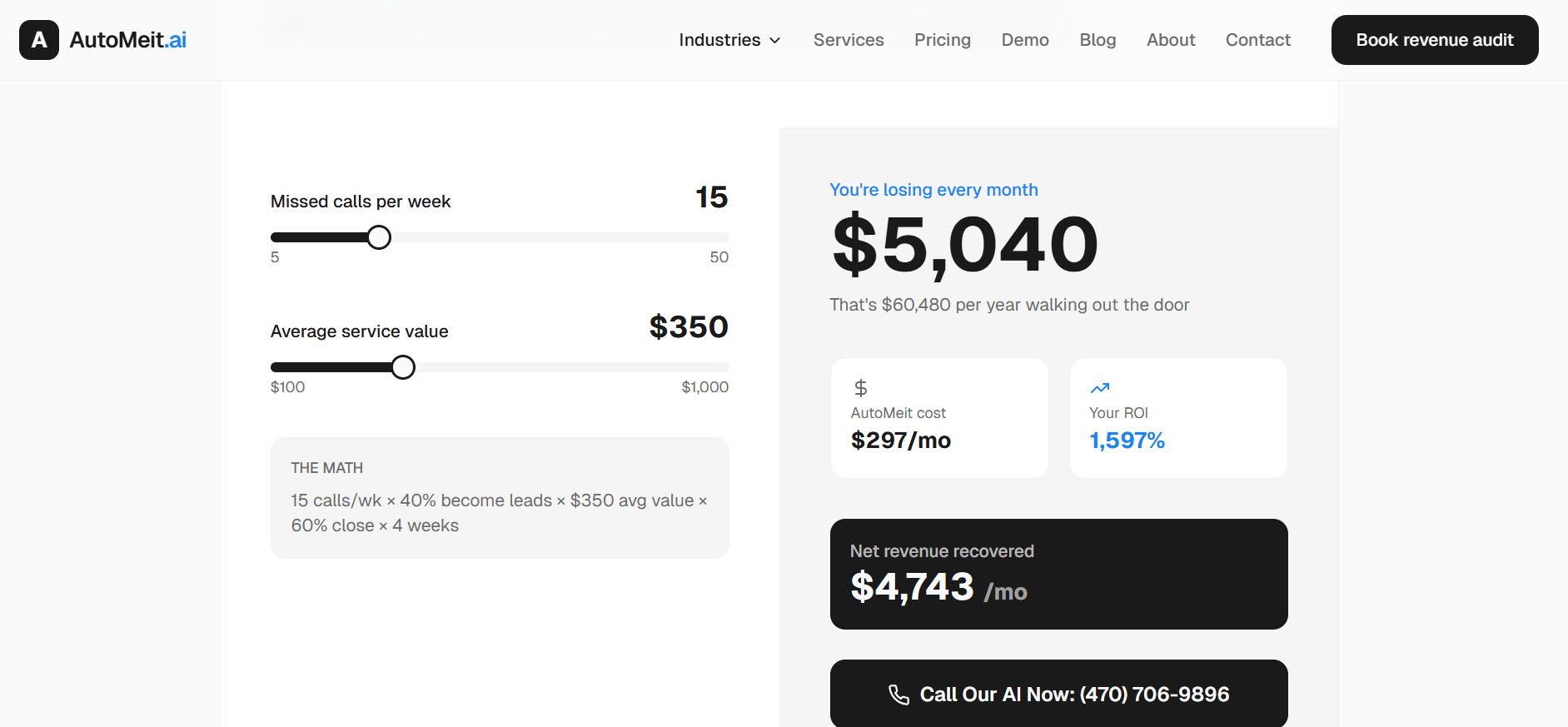Image resolution: width=1568 pixels, height=727 pixels.
Task: Click the phone icon on call button
Action: (x=898, y=695)
